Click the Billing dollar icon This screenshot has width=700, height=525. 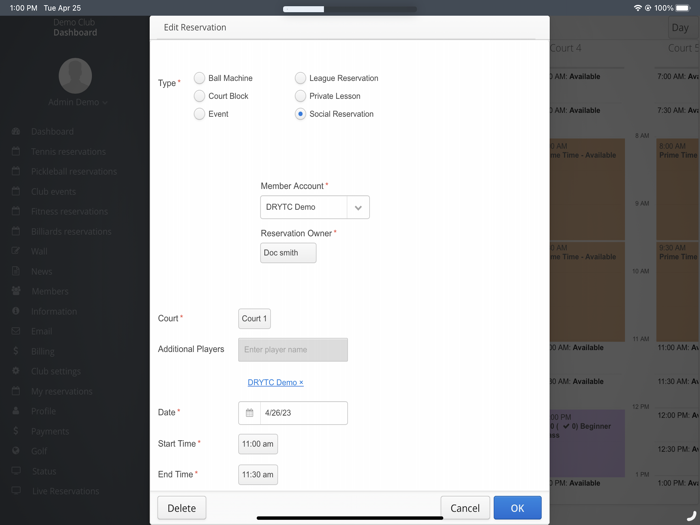pyautogui.click(x=16, y=351)
